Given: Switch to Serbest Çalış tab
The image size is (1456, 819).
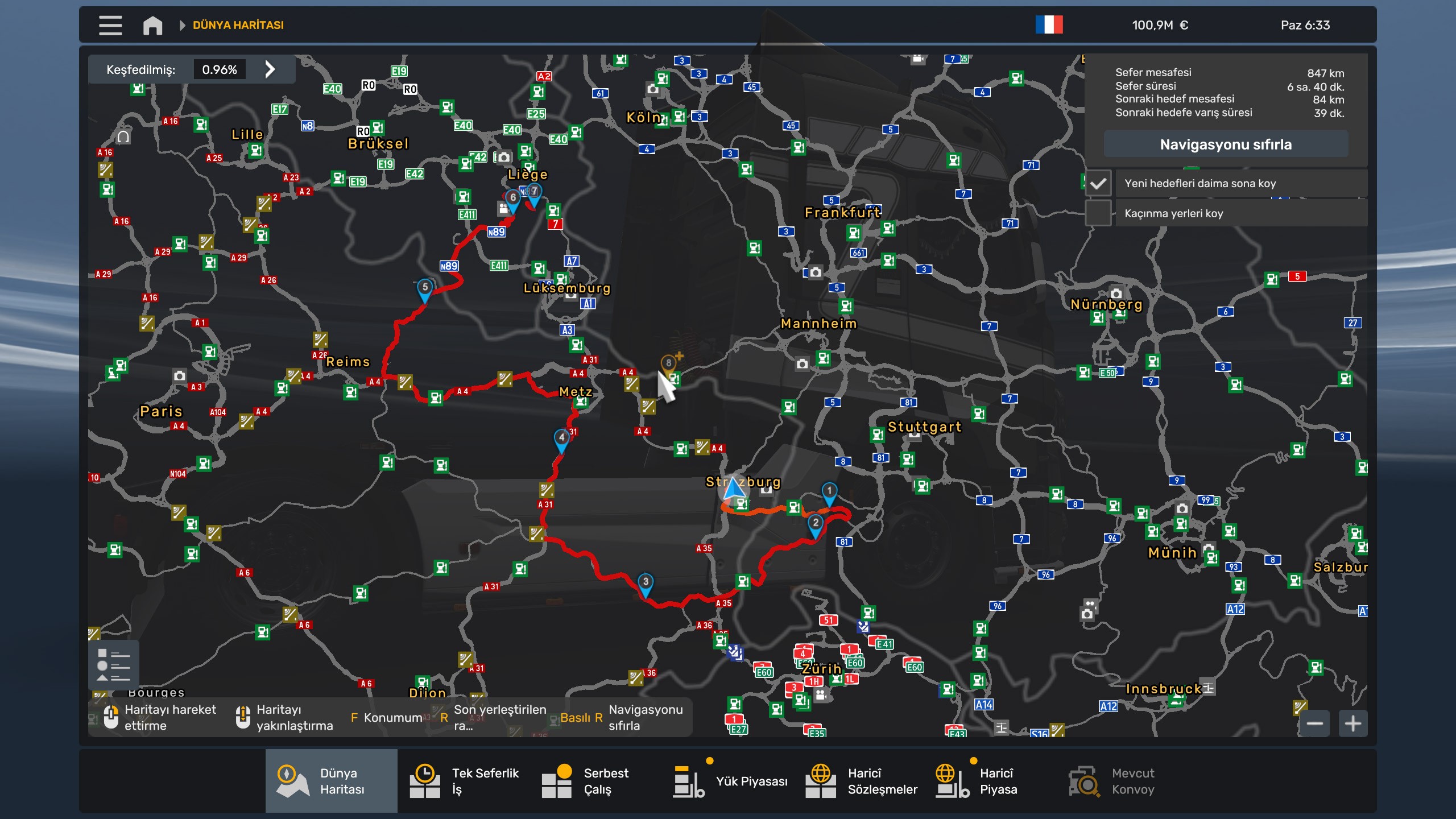Looking at the screenshot, I should point(595,781).
